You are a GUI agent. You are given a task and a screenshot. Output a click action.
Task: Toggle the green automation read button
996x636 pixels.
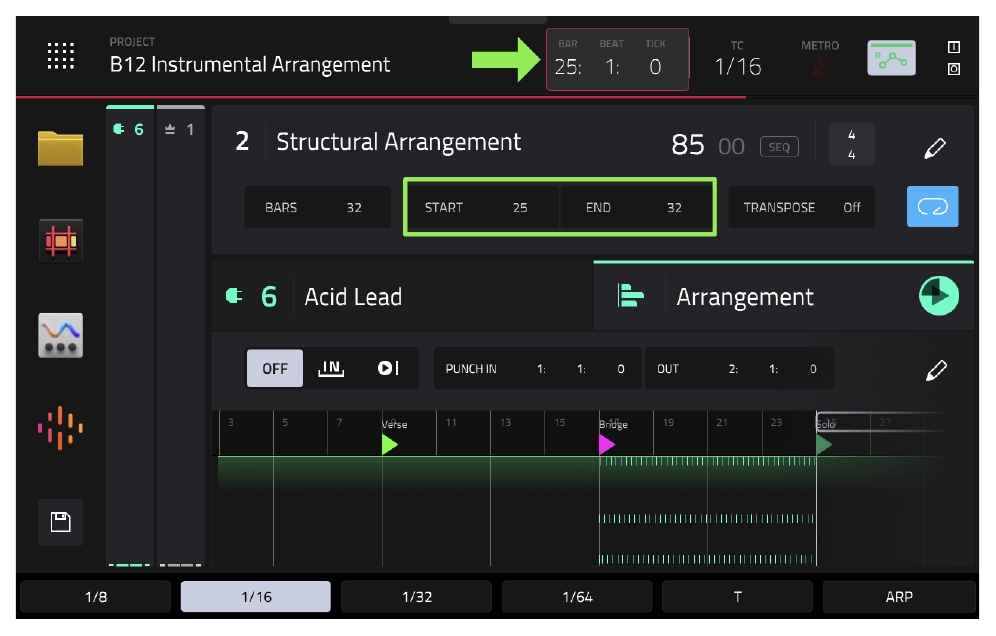891,58
